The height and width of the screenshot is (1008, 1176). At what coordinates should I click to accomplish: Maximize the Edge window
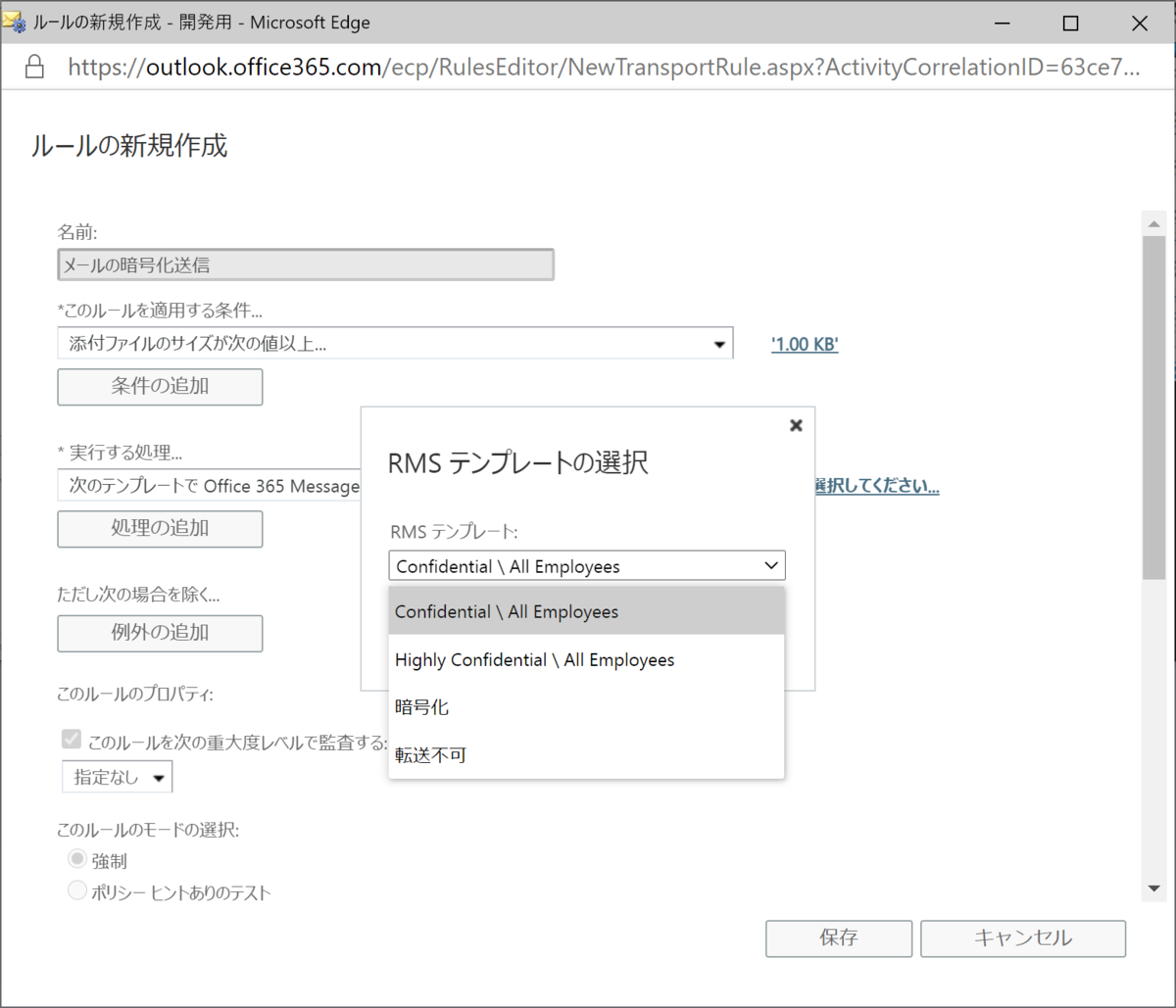pyautogui.click(x=1071, y=23)
